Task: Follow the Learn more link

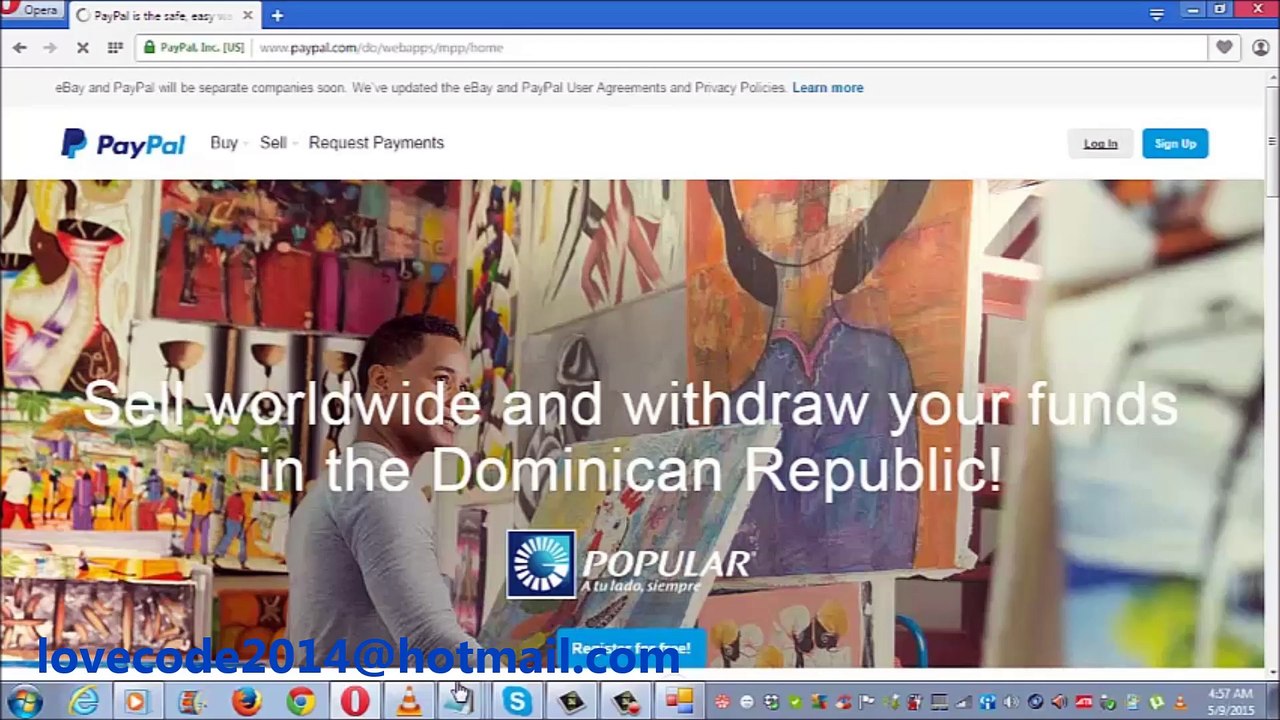Action: pyautogui.click(x=828, y=88)
